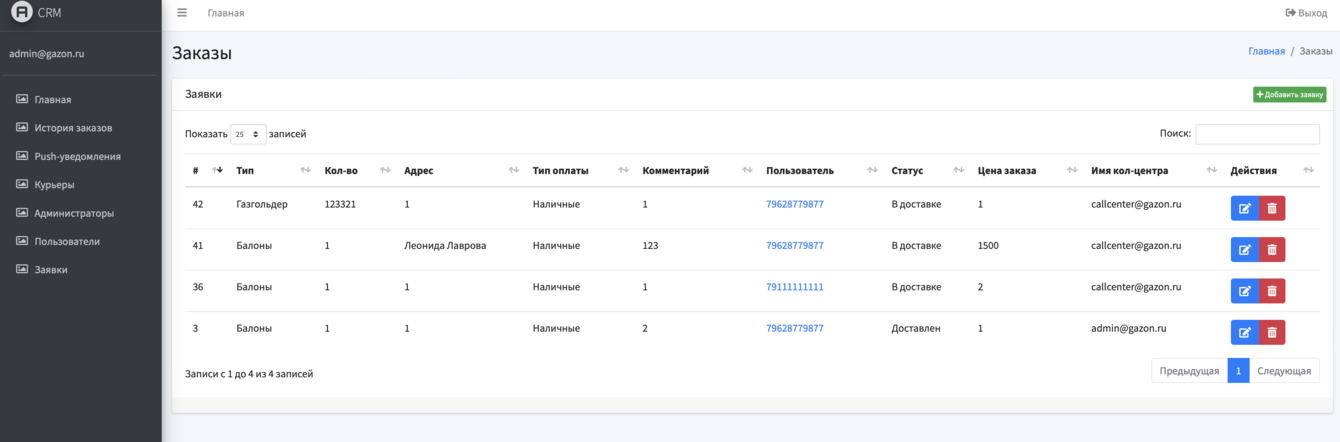1340x442 pixels.
Task: Open История заказов in sidebar
Action: coord(73,128)
